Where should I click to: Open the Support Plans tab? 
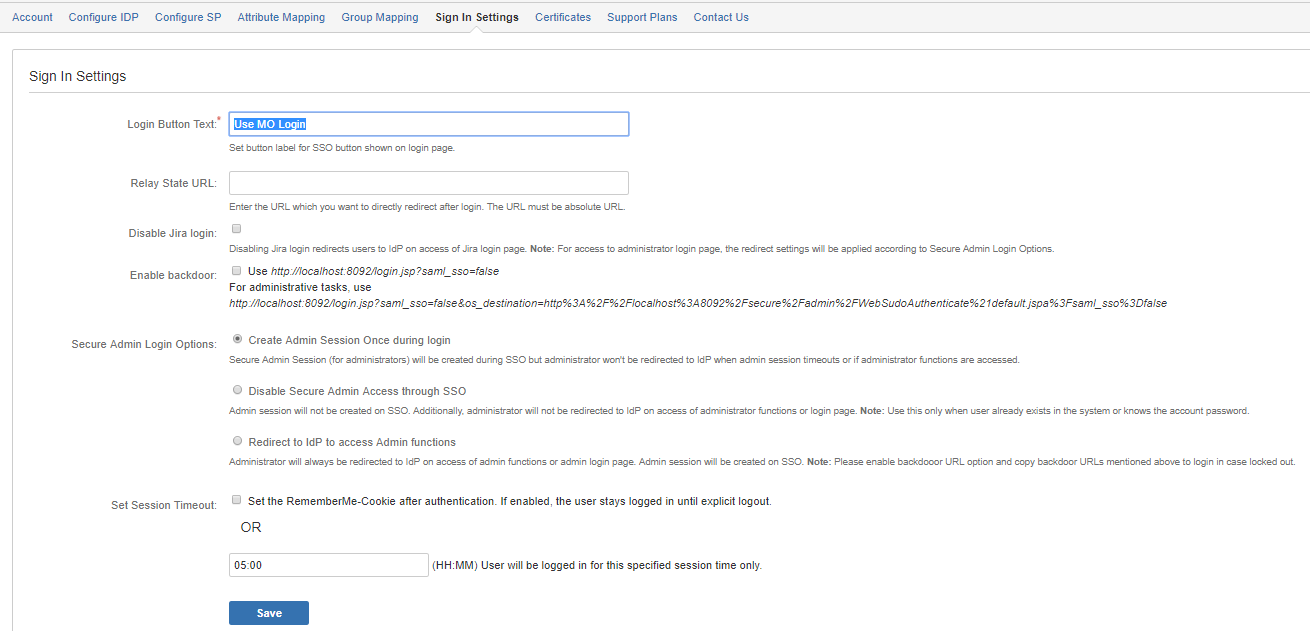coord(642,17)
